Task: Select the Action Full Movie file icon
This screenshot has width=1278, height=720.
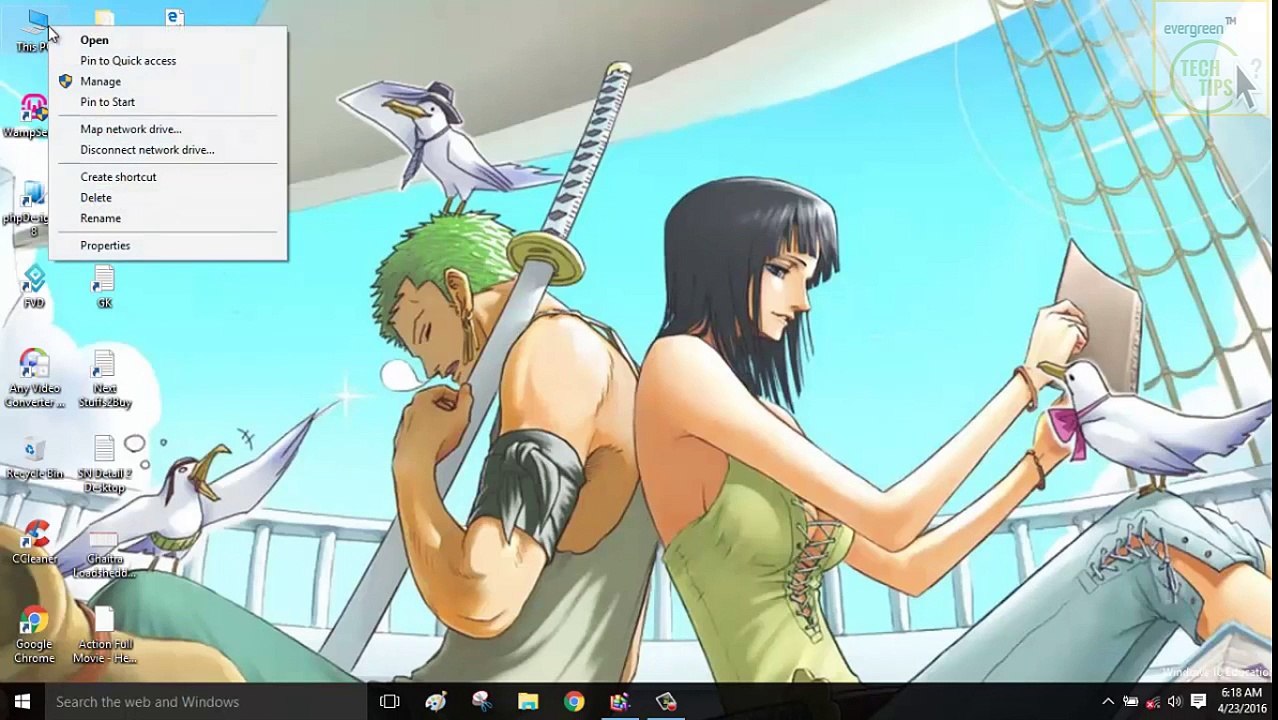Action: (104, 636)
